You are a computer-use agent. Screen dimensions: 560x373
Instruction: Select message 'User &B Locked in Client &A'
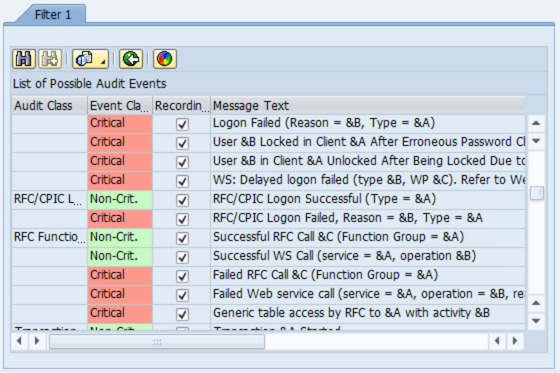369,142
